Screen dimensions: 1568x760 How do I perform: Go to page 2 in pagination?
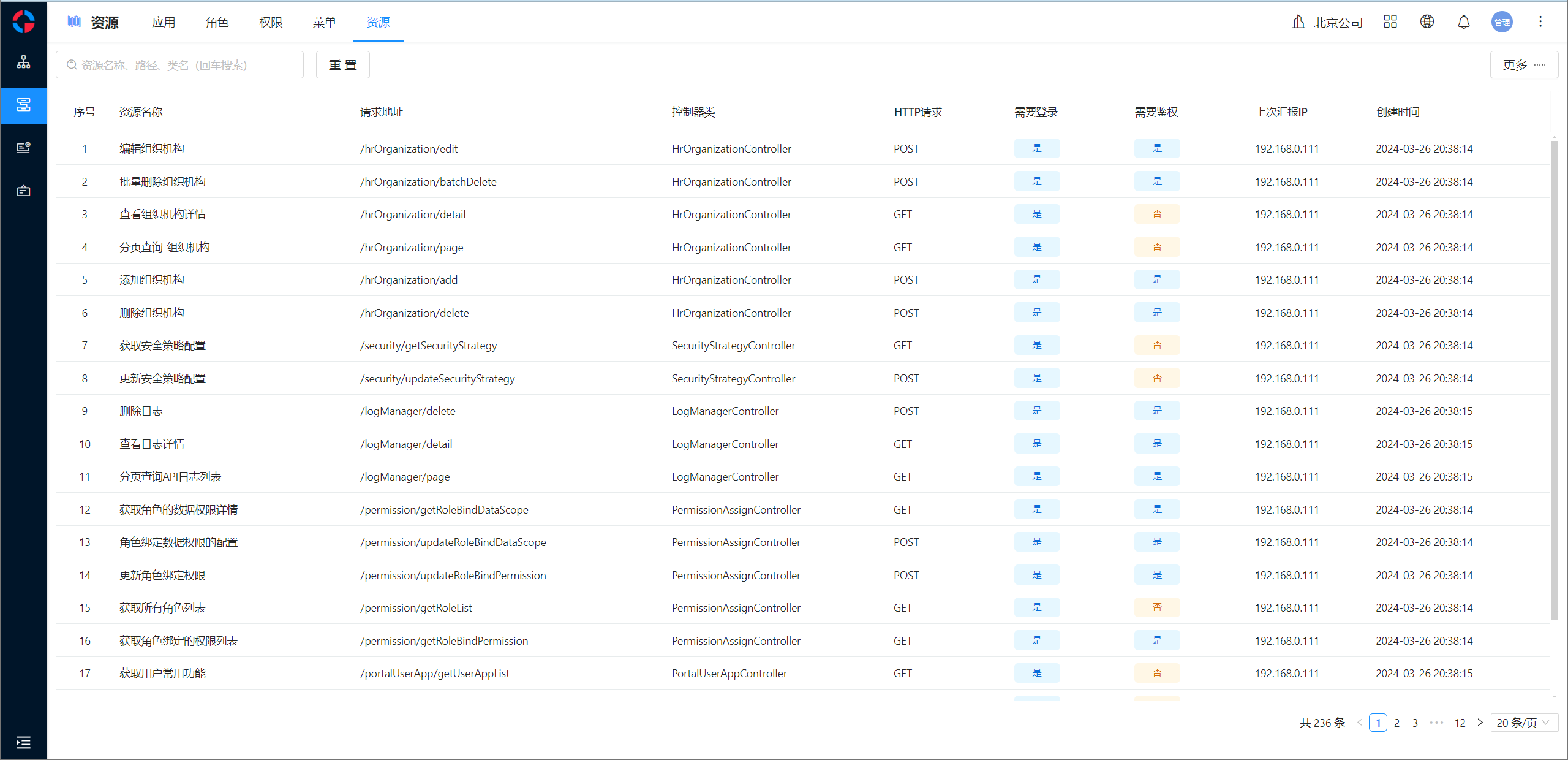[x=1396, y=723]
